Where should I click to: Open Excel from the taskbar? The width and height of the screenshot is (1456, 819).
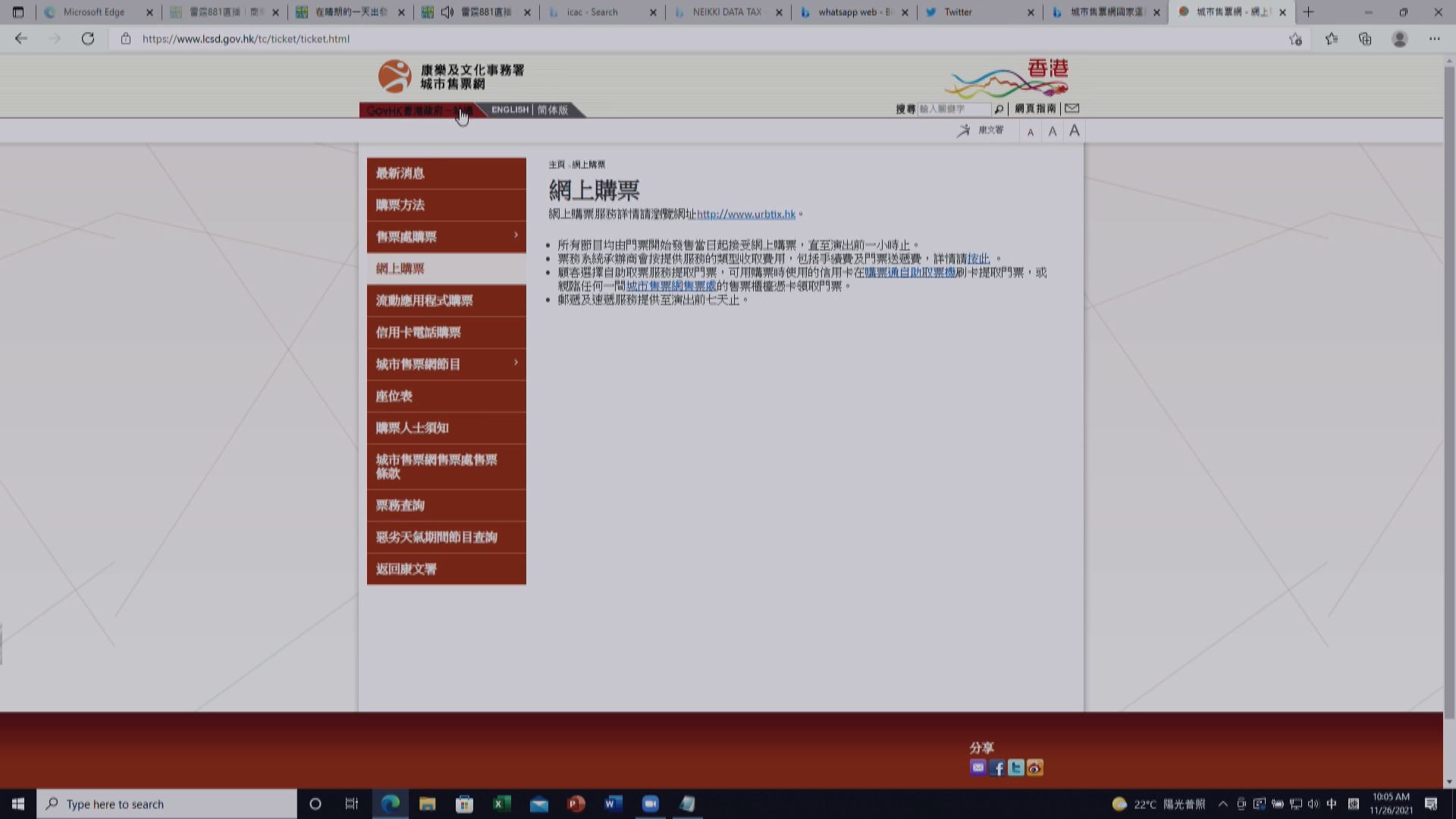[x=502, y=804]
